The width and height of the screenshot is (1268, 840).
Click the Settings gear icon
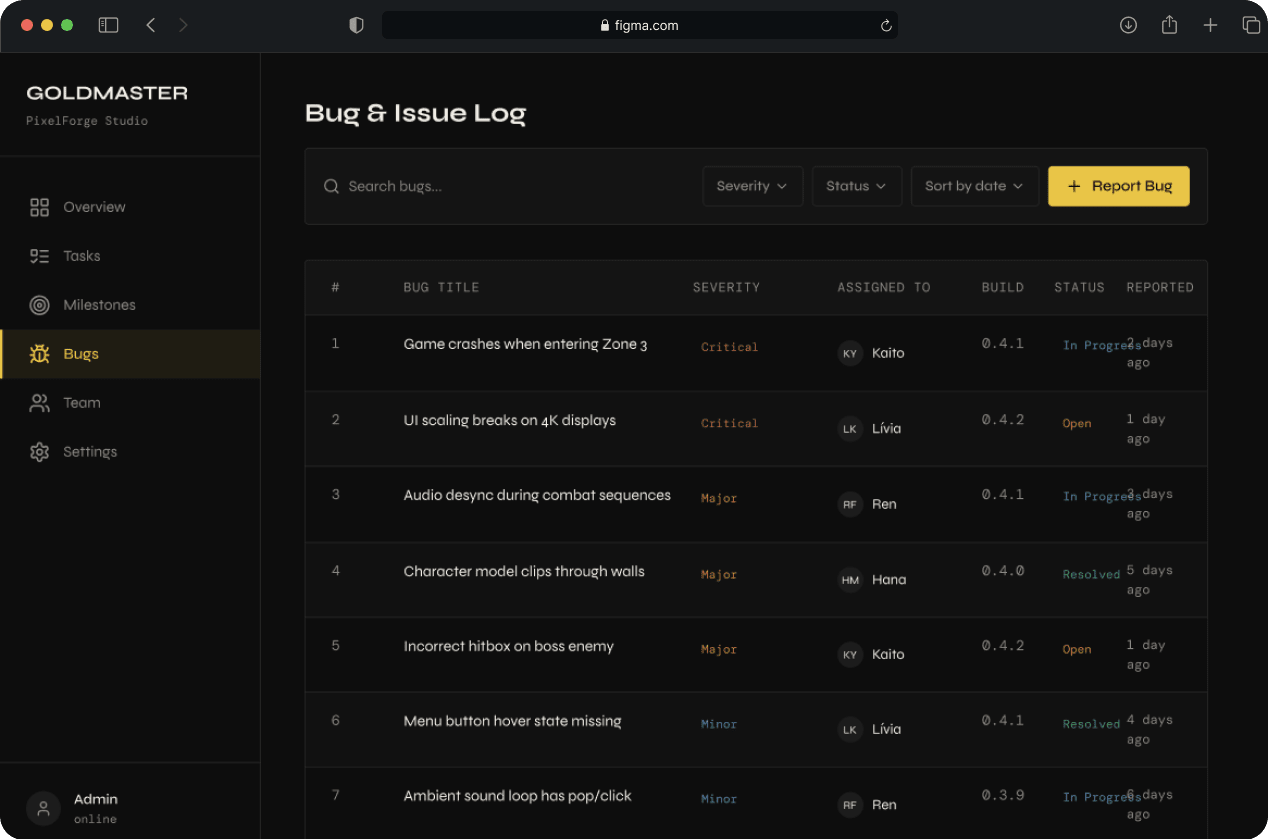[x=40, y=451]
